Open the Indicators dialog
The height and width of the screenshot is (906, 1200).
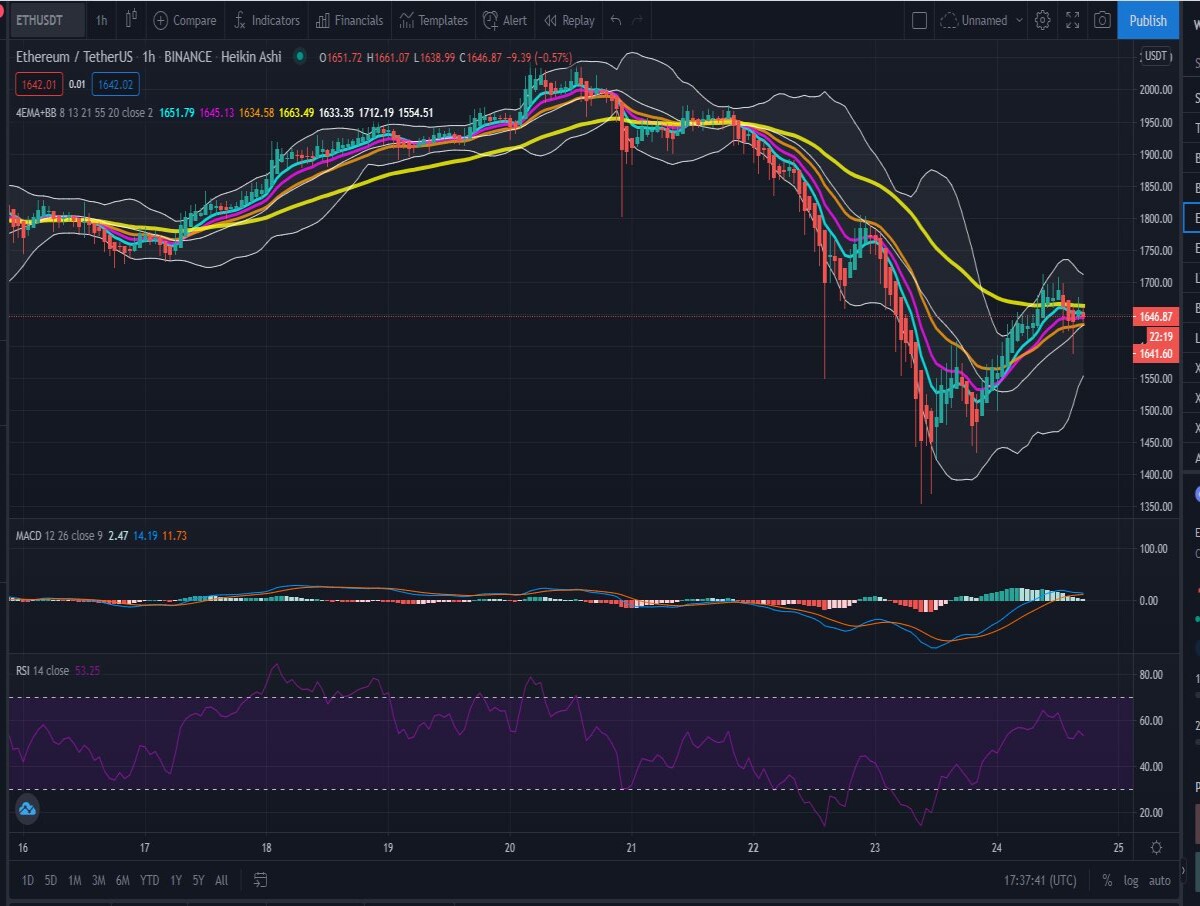(x=266, y=20)
